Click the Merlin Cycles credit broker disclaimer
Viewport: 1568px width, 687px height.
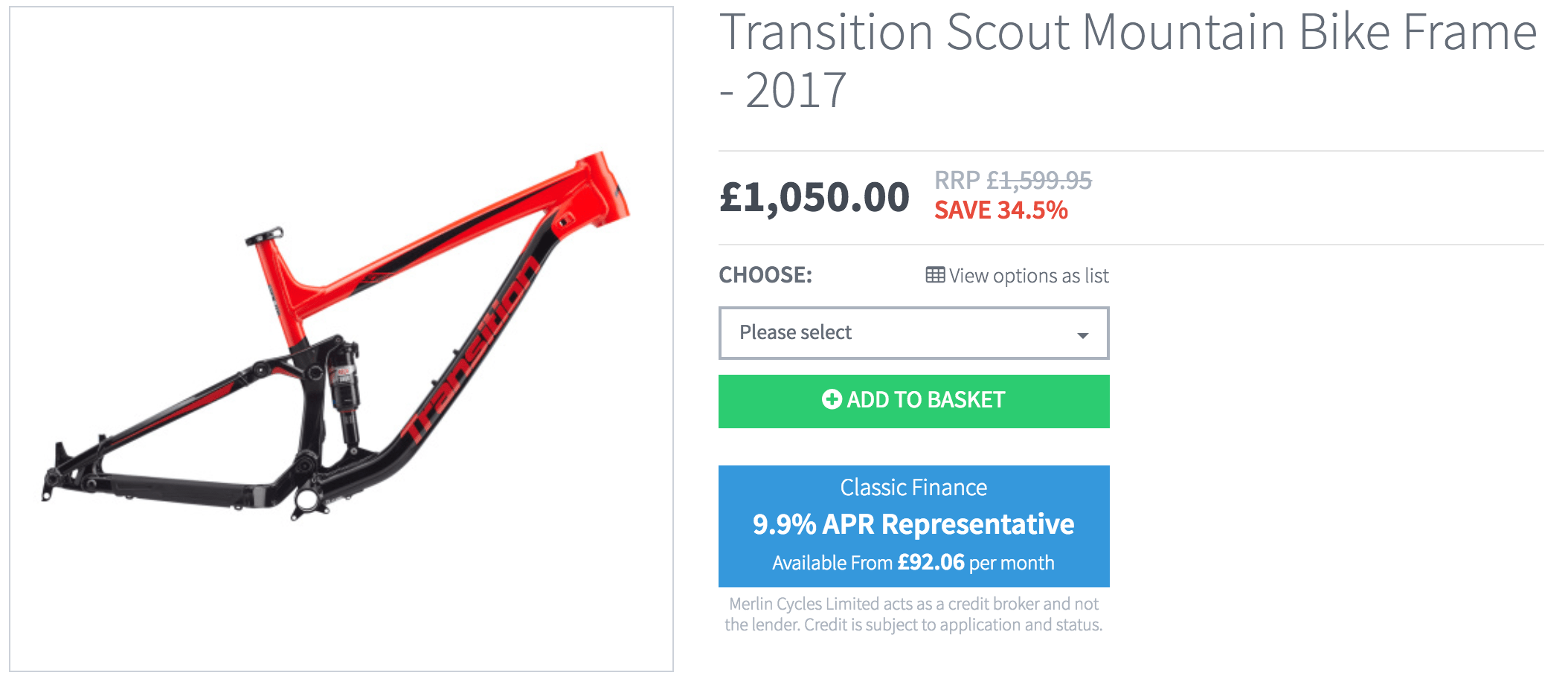[913, 614]
